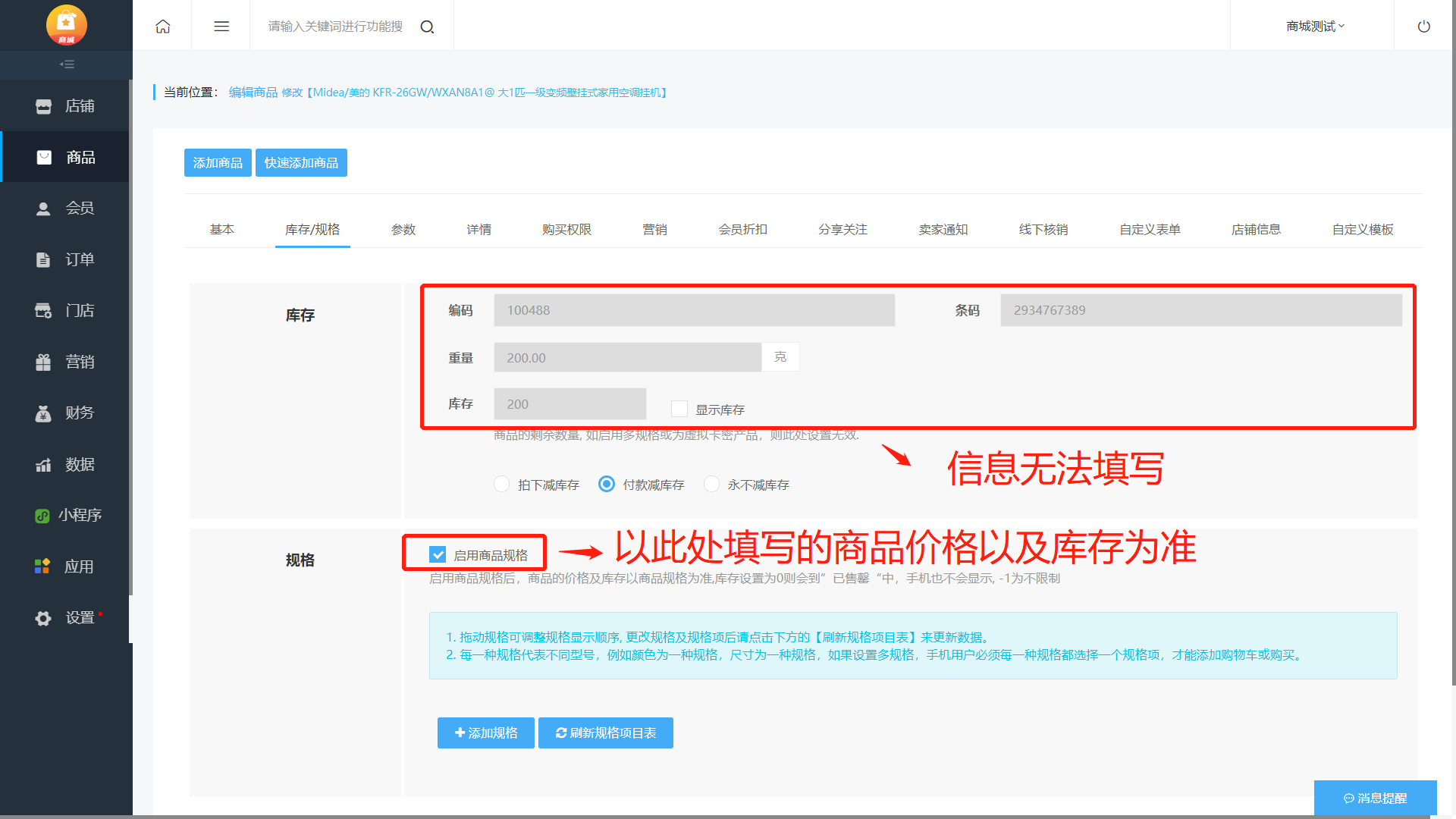Select the 拍下减库存 radio option
The width and height of the screenshot is (1456, 819).
(501, 484)
